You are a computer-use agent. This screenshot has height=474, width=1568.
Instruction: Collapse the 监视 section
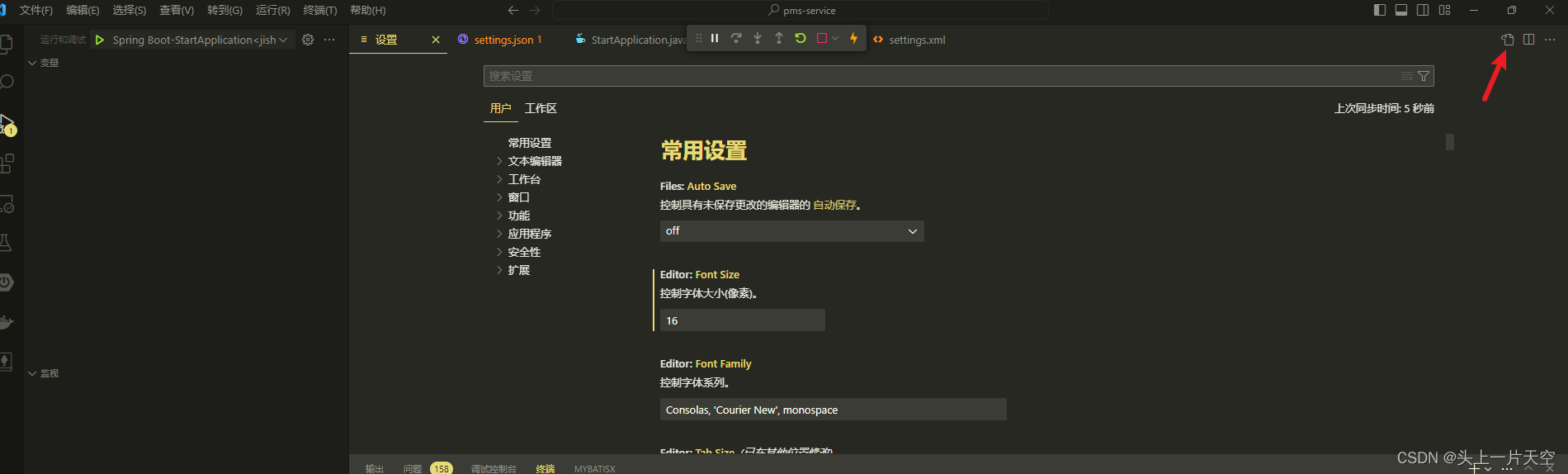pyautogui.click(x=44, y=373)
